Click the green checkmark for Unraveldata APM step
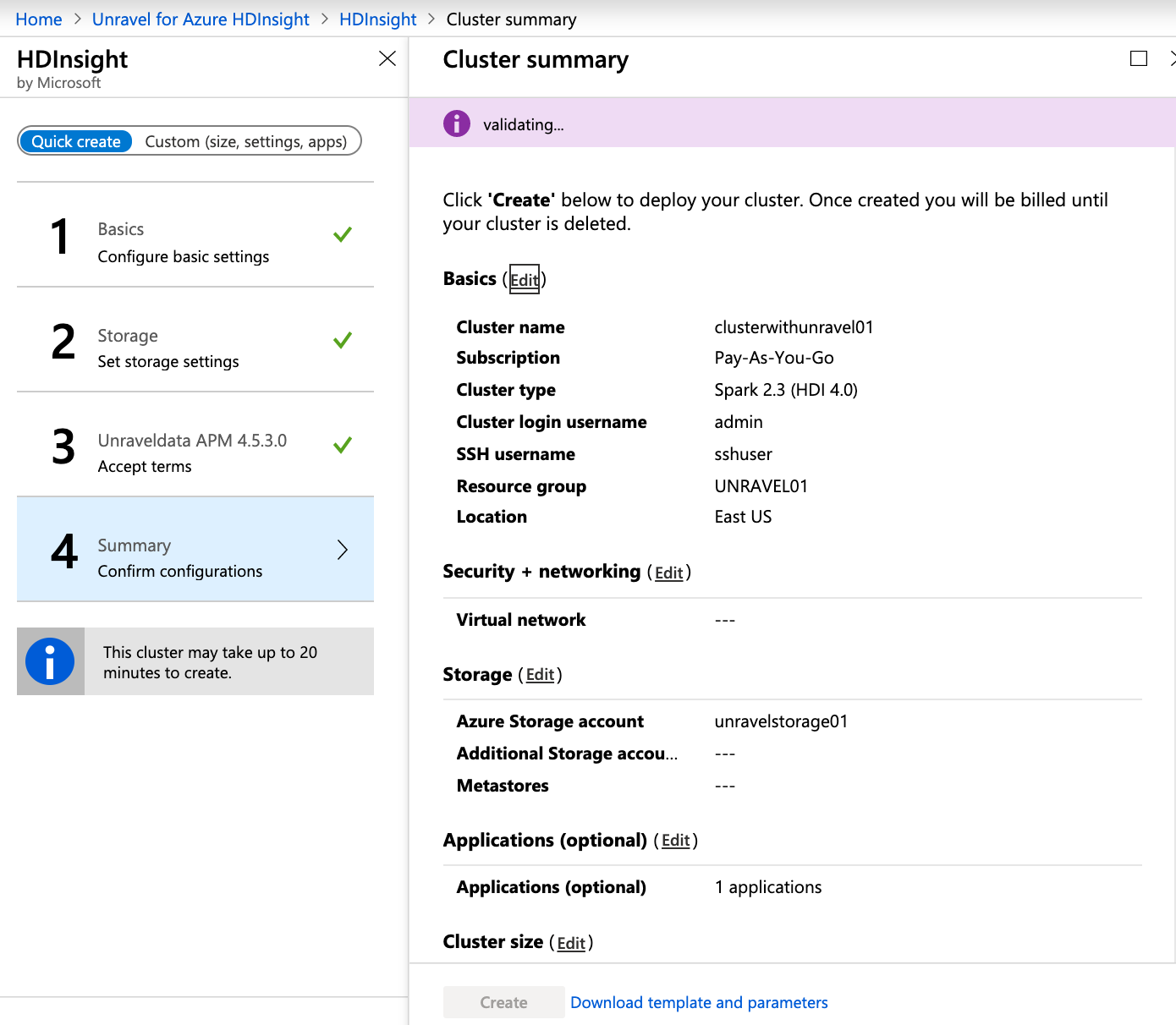 pyautogui.click(x=343, y=445)
